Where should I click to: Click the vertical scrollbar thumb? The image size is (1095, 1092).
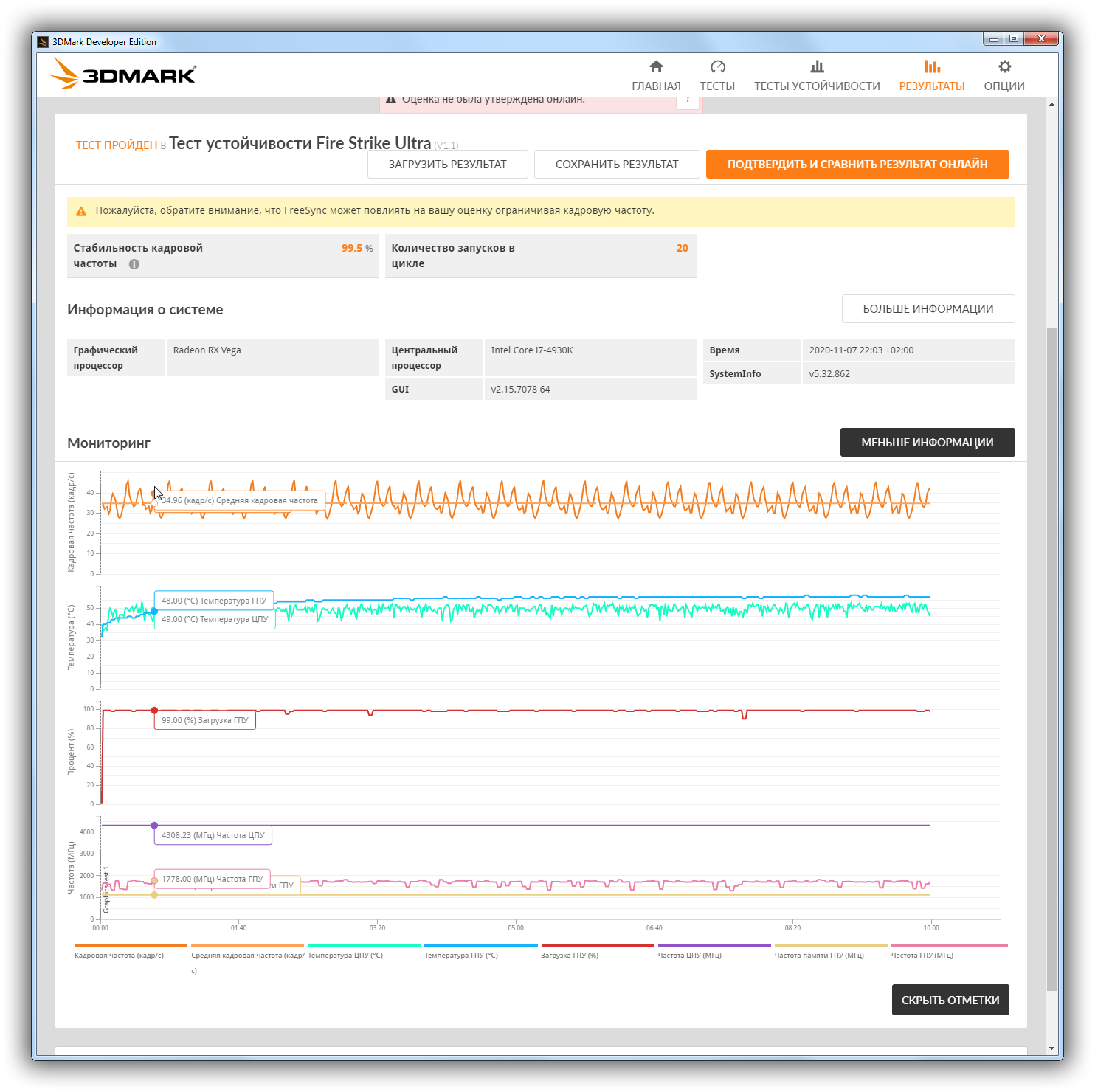pos(1051,658)
